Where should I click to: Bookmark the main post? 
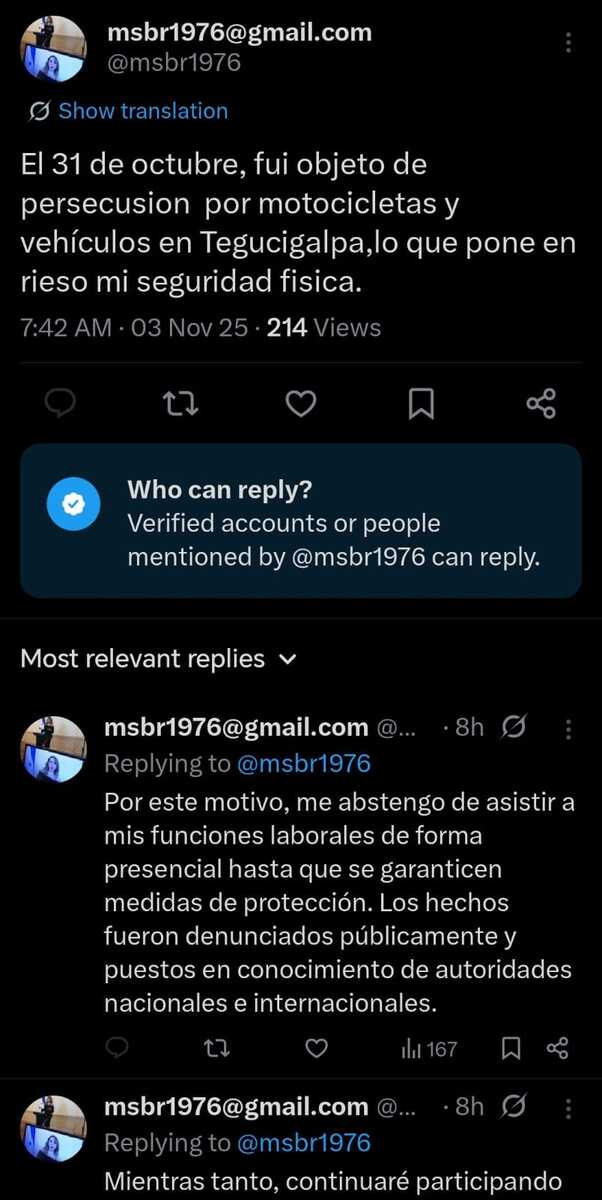[x=421, y=403]
